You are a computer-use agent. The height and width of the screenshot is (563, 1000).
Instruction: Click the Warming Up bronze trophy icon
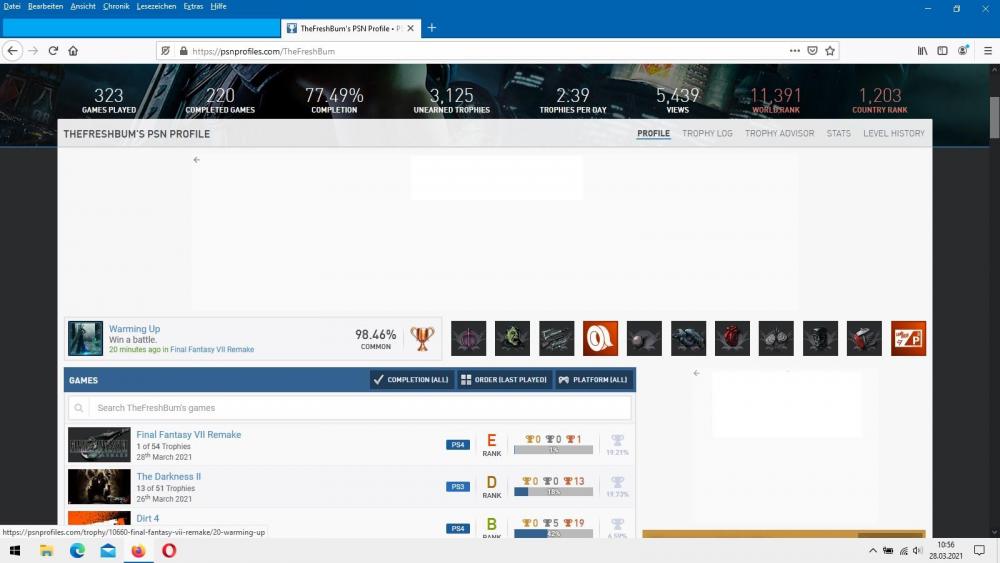pyautogui.click(x=422, y=338)
